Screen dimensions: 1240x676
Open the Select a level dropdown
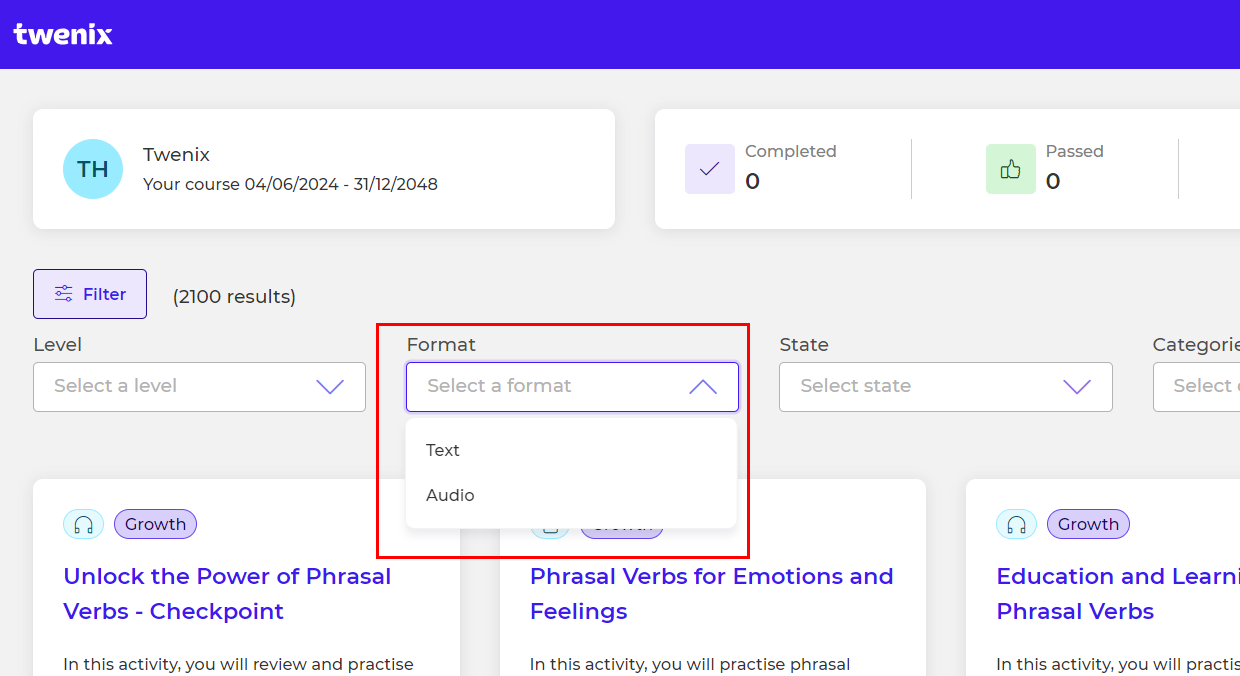tap(199, 387)
